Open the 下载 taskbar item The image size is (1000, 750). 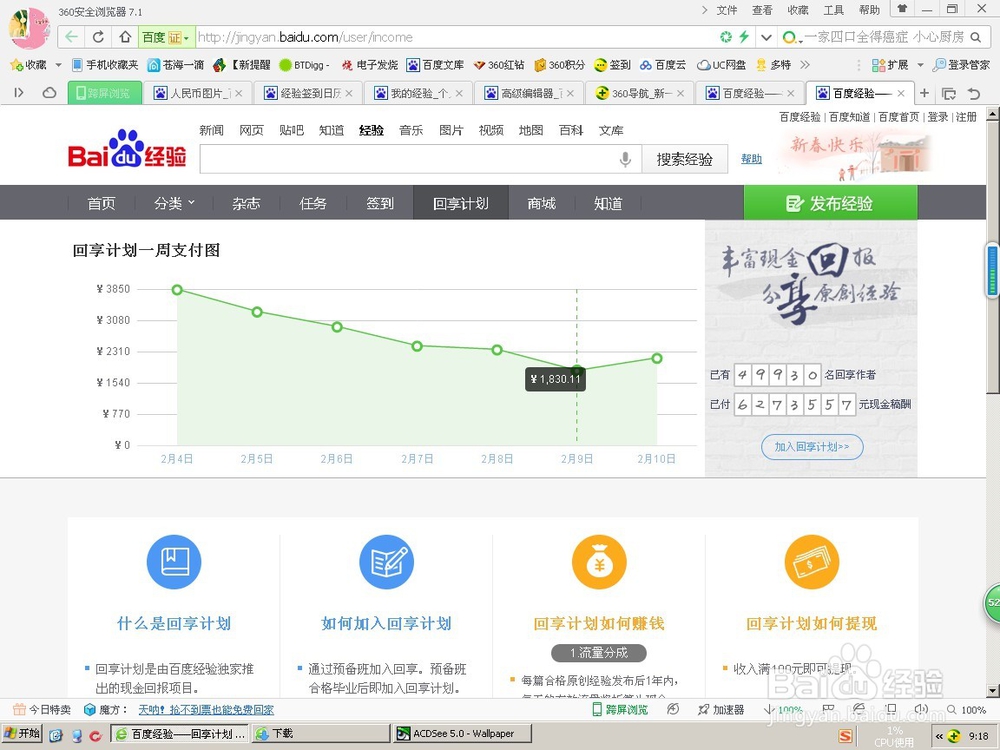click(320, 733)
